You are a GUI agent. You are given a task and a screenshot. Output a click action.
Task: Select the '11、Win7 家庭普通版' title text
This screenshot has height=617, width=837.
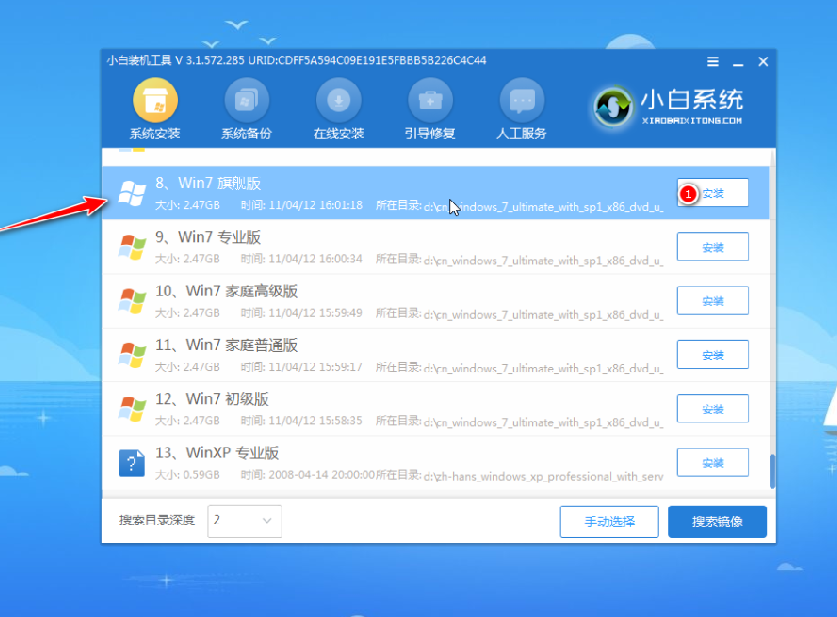pos(227,345)
